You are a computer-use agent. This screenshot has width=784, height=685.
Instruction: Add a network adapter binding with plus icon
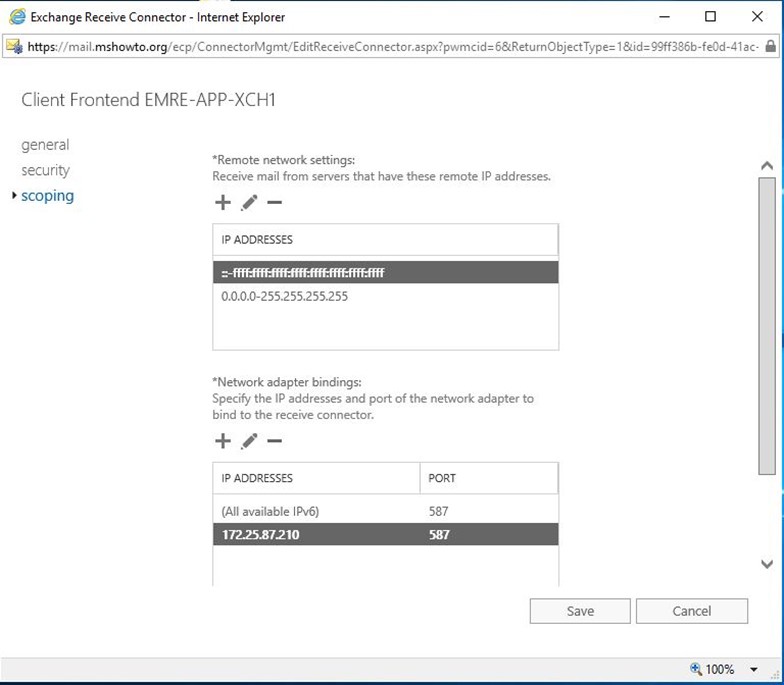tap(222, 441)
